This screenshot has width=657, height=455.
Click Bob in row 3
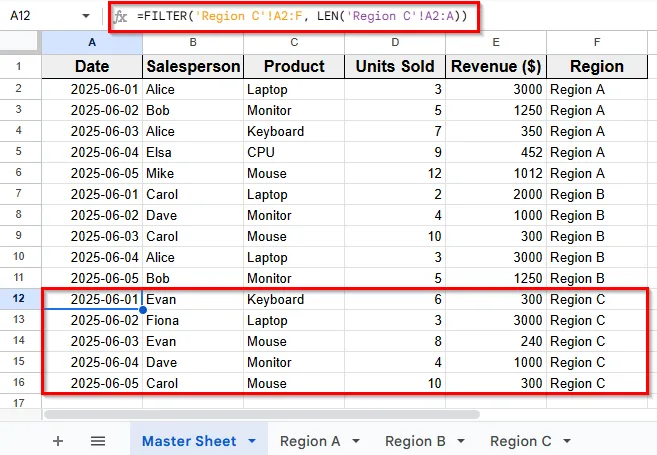click(193, 110)
